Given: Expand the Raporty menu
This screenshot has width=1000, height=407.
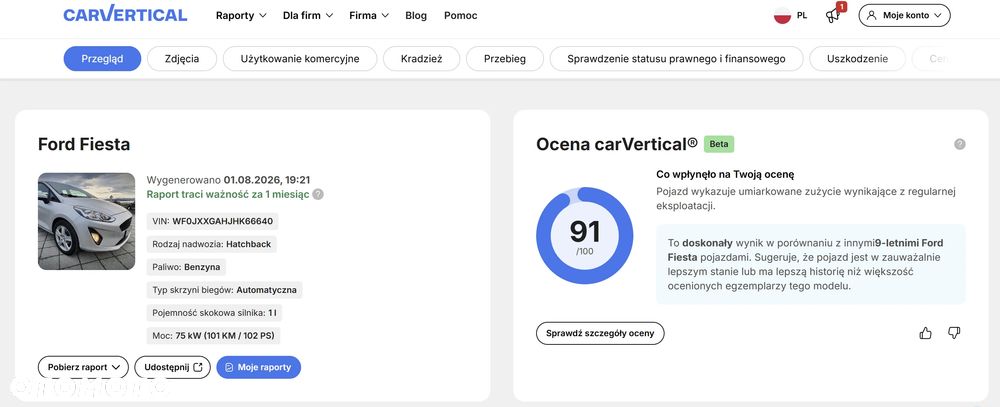Looking at the screenshot, I should coord(241,15).
